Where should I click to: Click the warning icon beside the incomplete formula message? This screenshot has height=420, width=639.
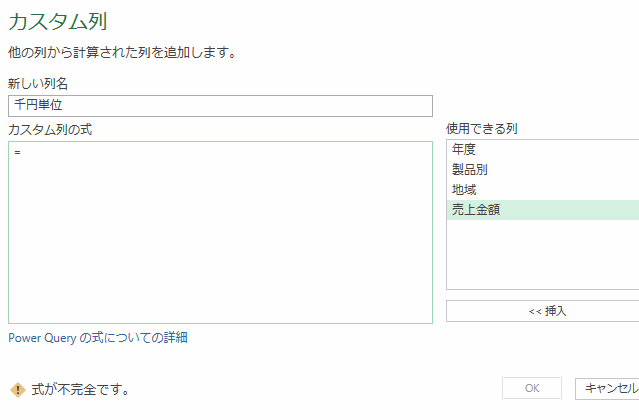pyautogui.click(x=17, y=389)
